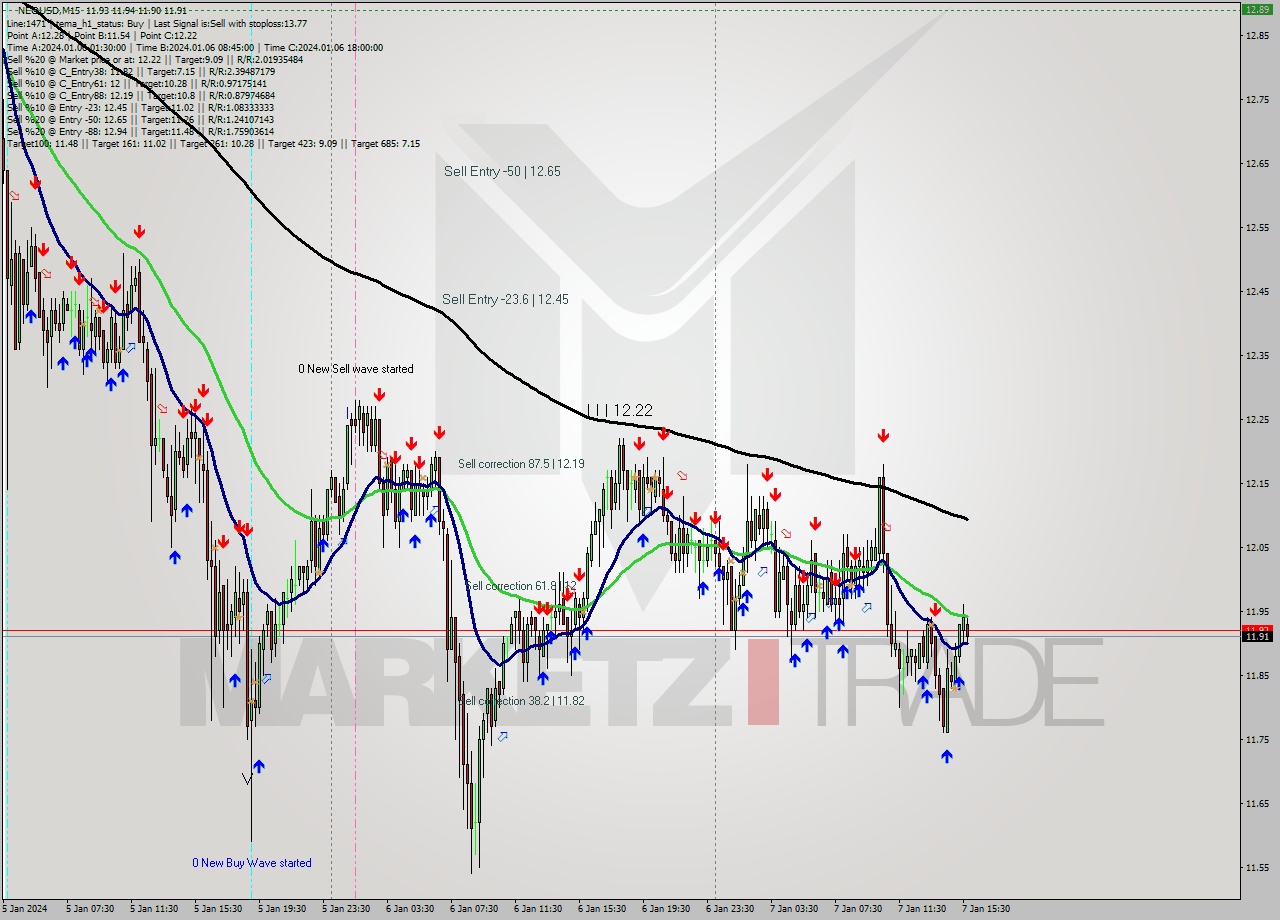Click 11.85 on the price axis
This screenshot has height=920, width=1280.
1257,676
